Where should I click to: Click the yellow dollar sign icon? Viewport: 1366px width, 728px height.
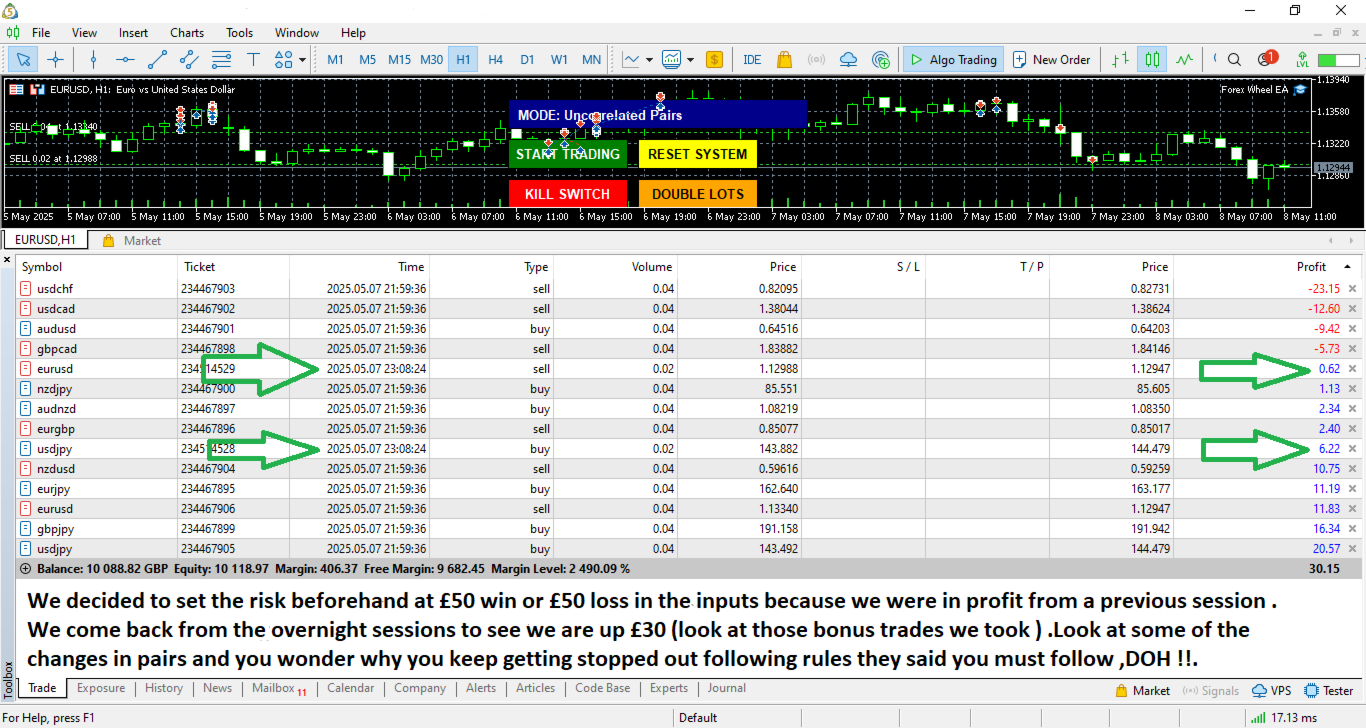[714, 59]
